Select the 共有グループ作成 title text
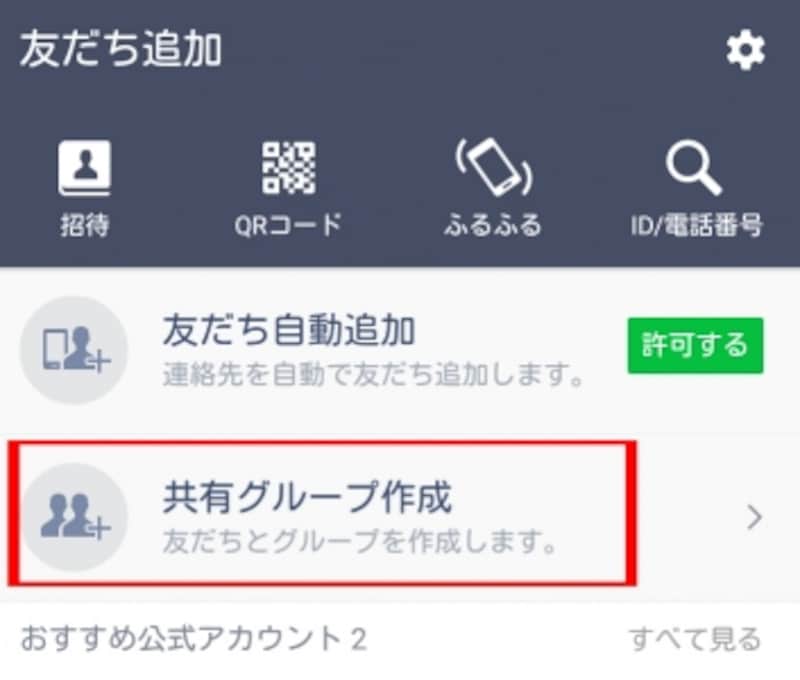This screenshot has width=800, height=680. 307,497
